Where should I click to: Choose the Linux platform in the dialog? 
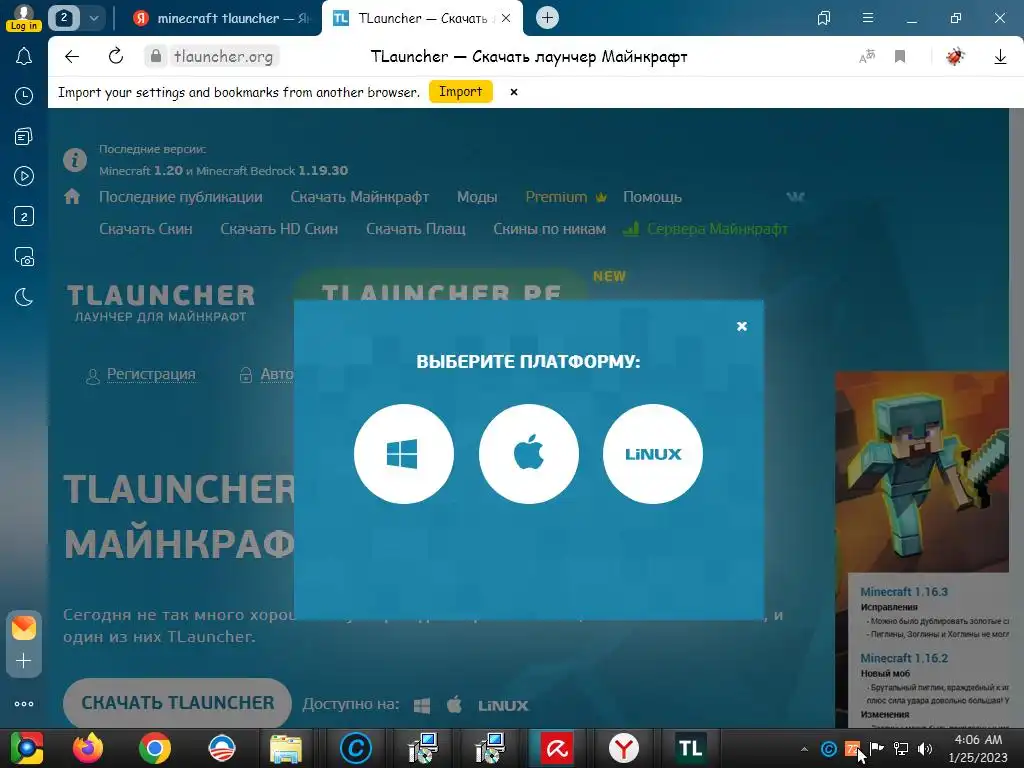653,454
